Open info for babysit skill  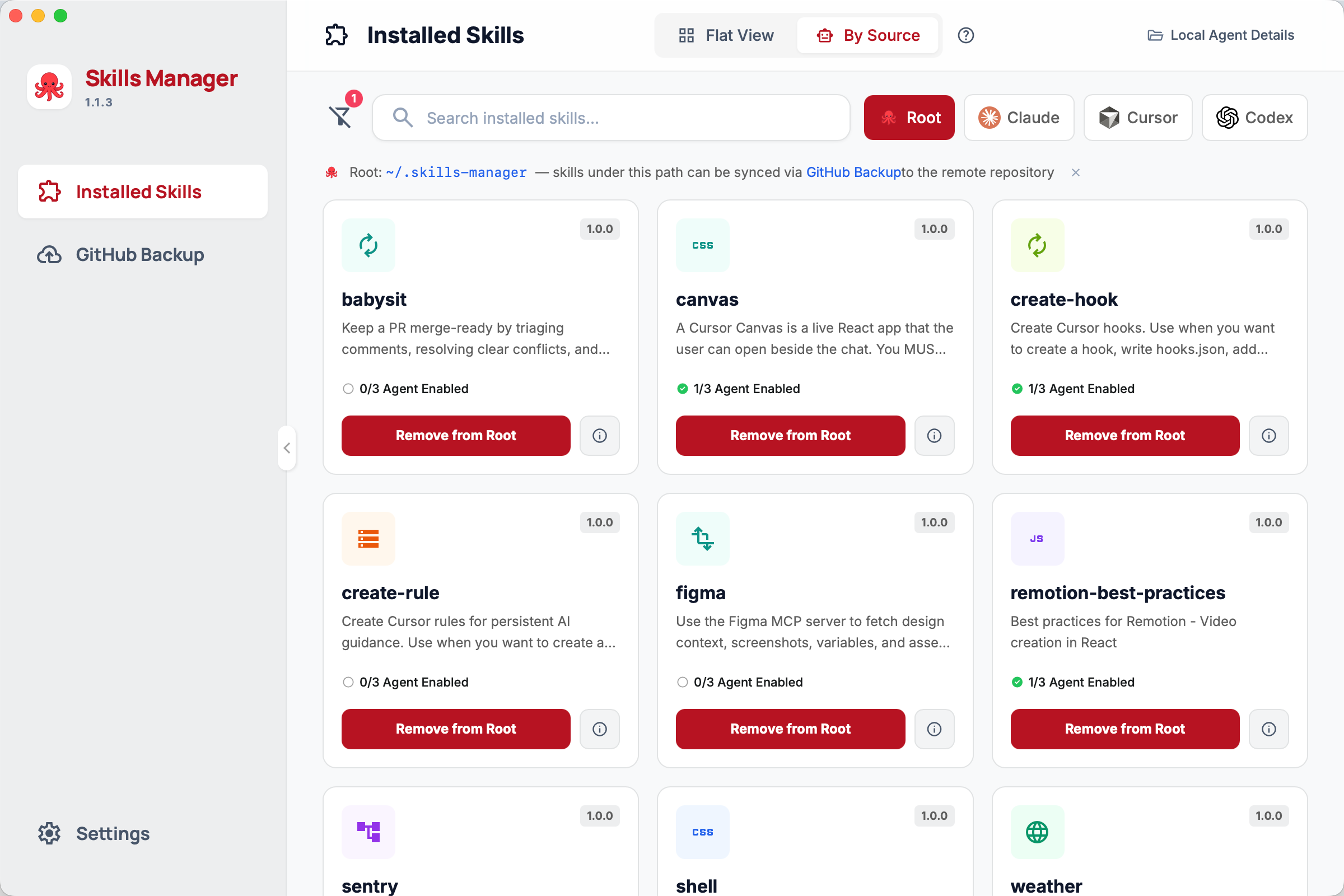coord(599,436)
